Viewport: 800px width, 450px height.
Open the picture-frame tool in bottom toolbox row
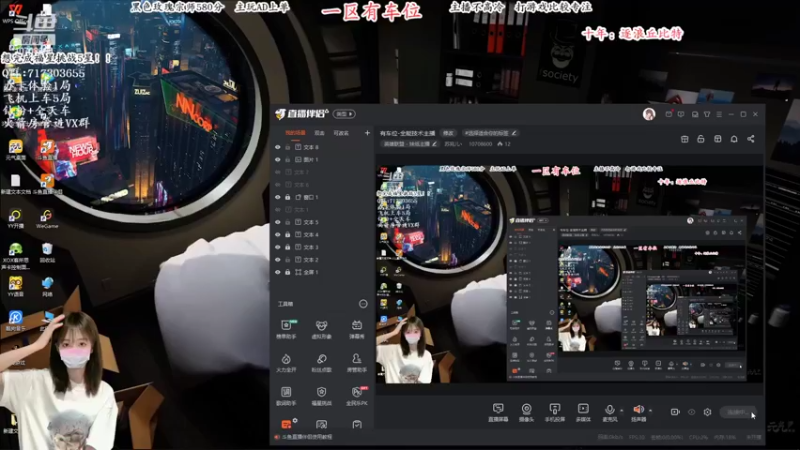(x=321, y=424)
